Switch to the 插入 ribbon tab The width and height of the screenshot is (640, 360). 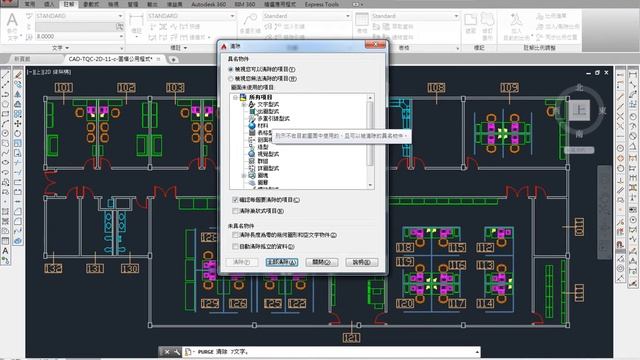49,4
